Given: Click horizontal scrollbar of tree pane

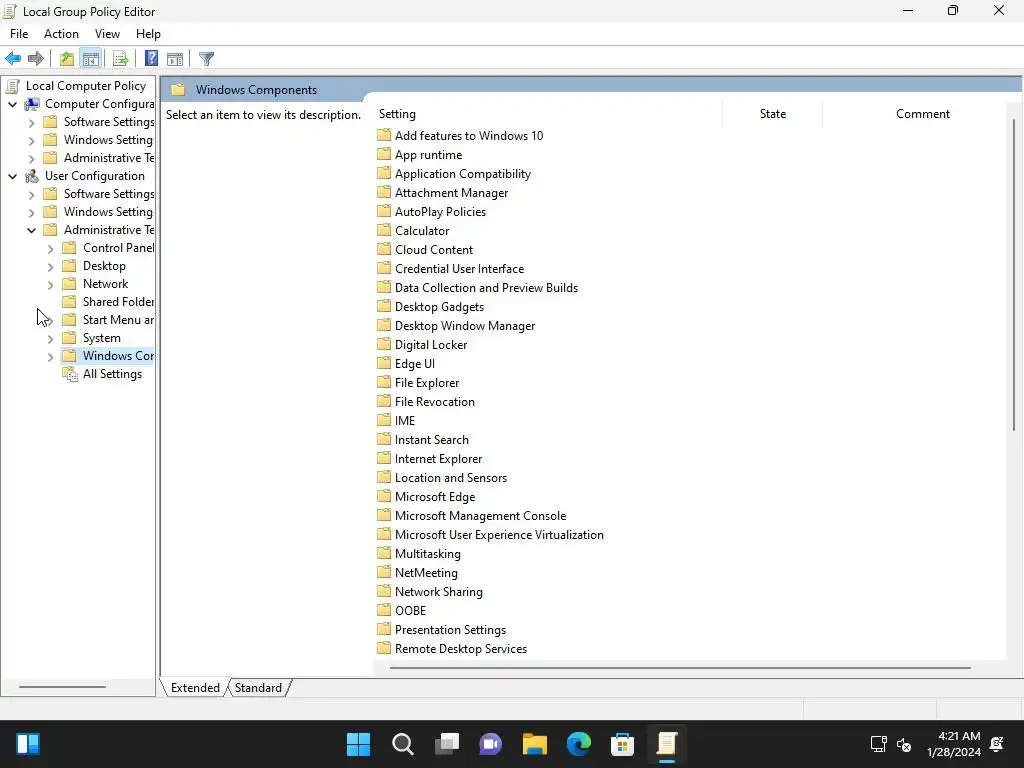Looking at the screenshot, I should point(62,686).
